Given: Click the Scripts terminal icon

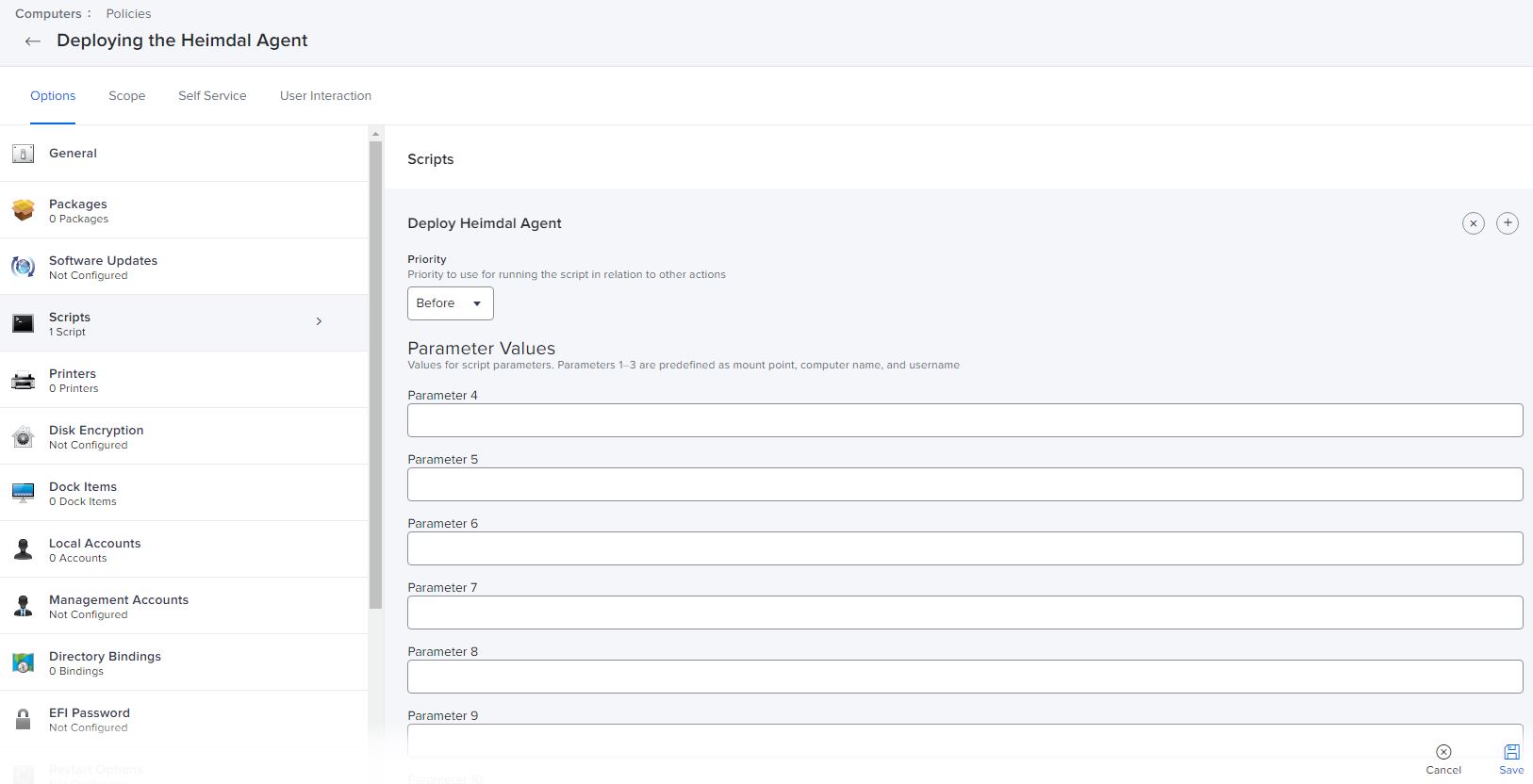Looking at the screenshot, I should pyautogui.click(x=24, y=323).
